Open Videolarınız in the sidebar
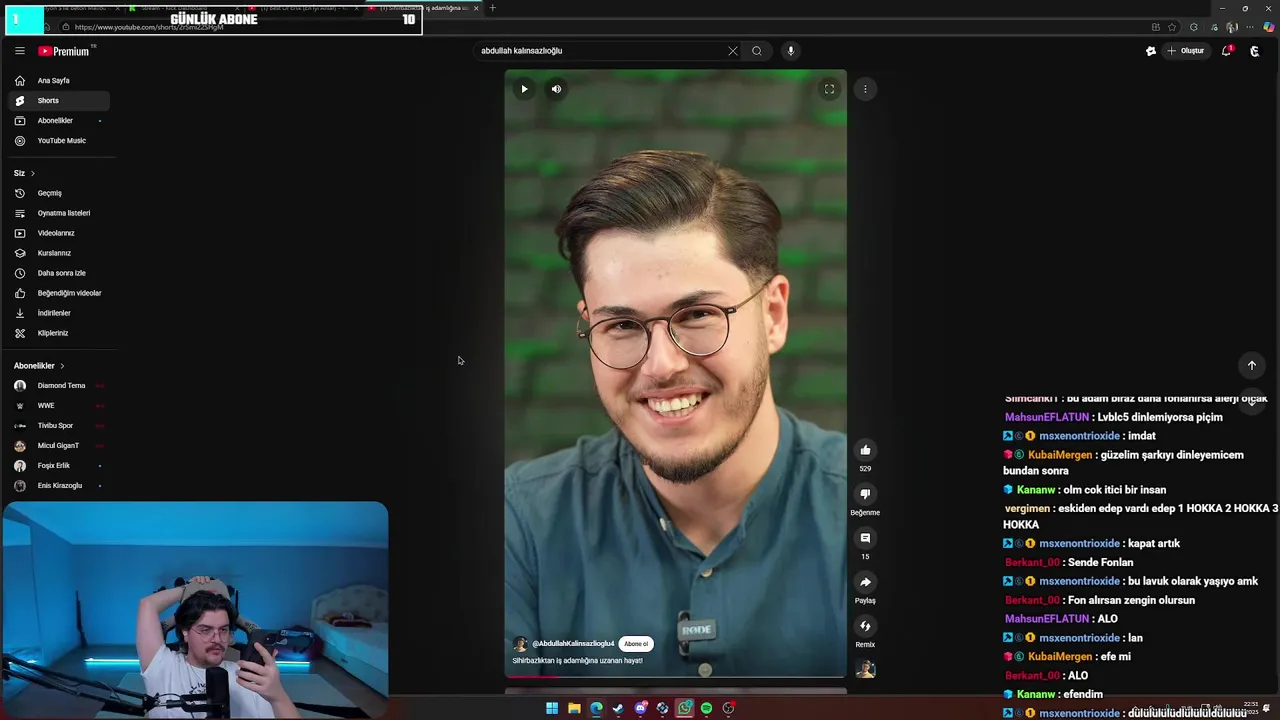The width and height of the screenshot is (1280, 720). click(x=60, y=233)
